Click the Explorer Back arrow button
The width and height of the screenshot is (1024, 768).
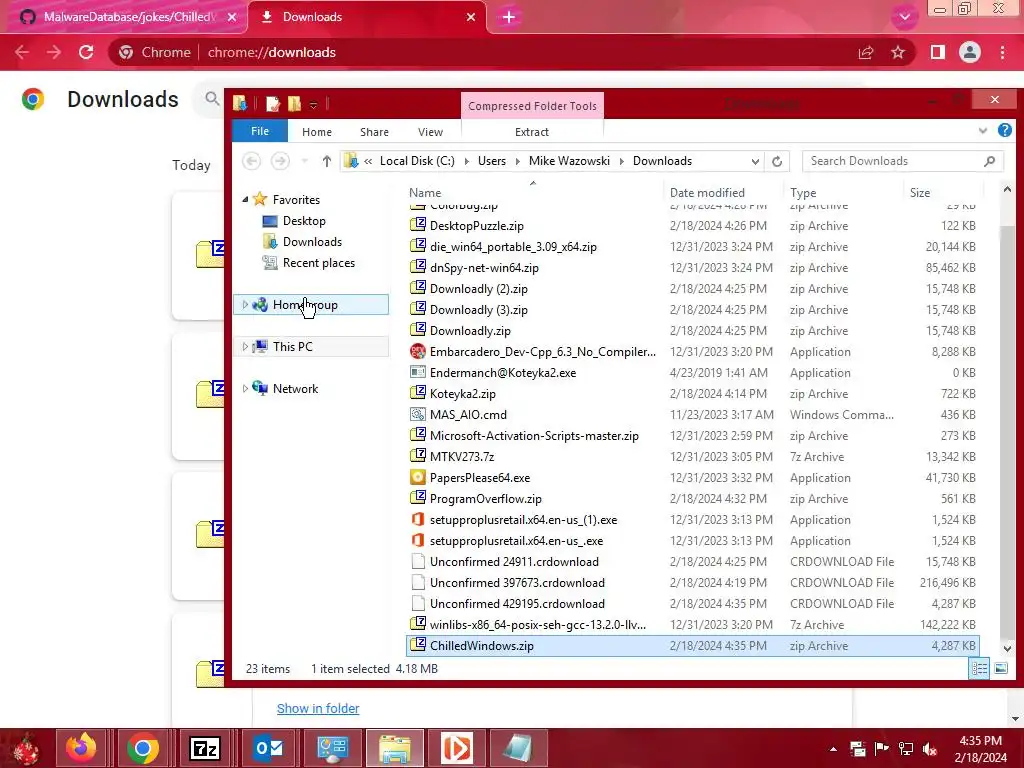pyautogui.click(x=251, y=161)
